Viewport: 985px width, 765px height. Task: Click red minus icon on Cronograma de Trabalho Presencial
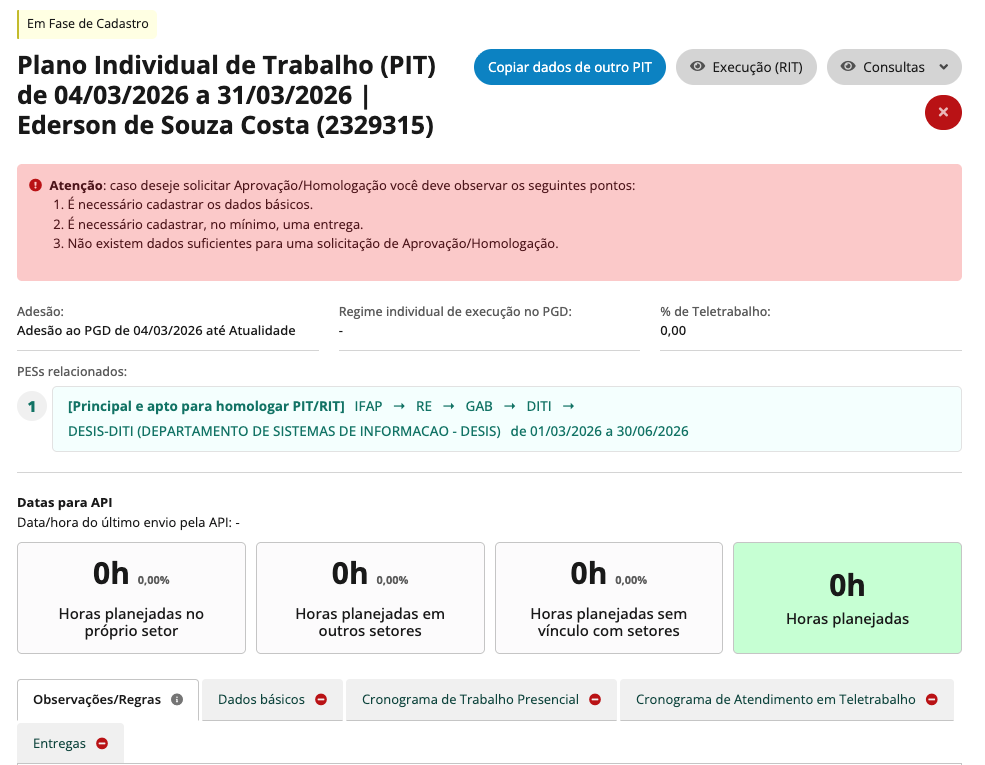(595, 699)
